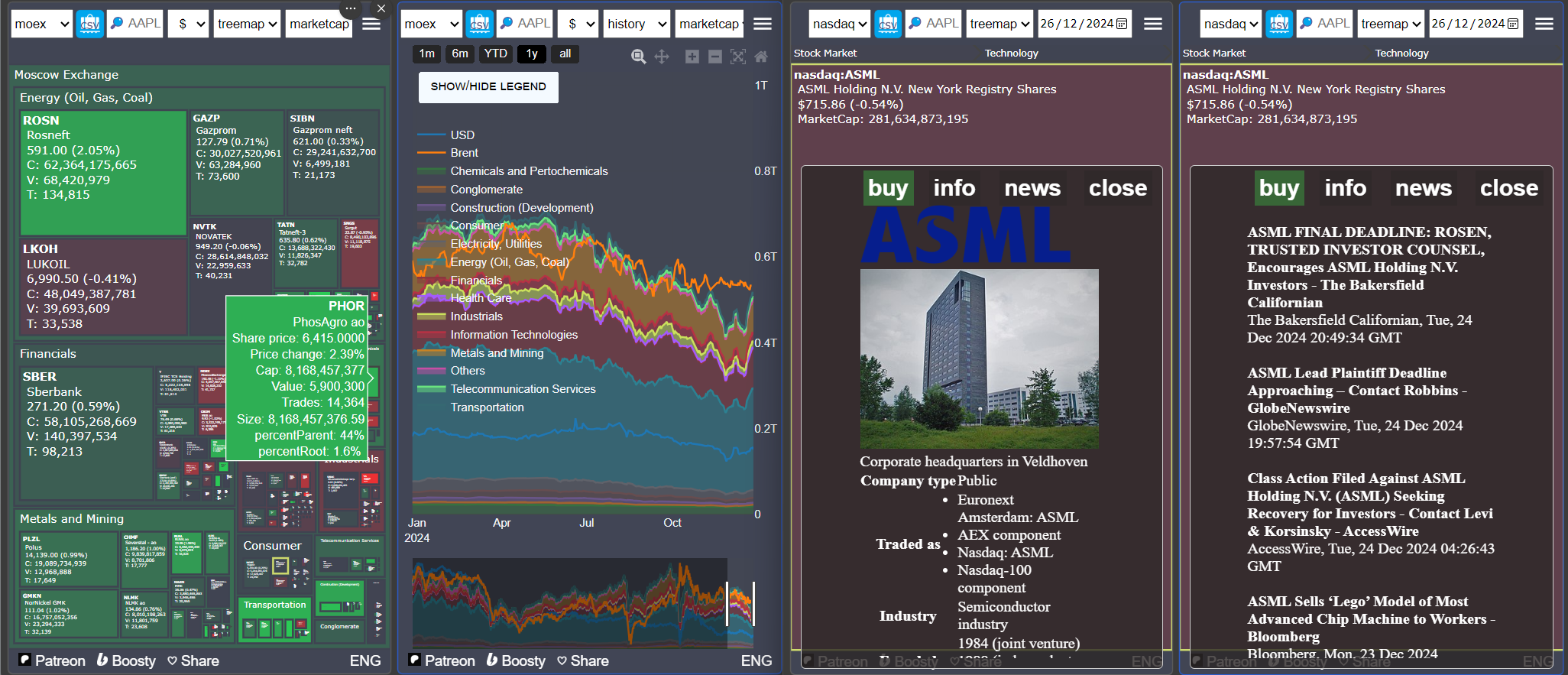Click Share heart in moex treemap footer
Viewport: 1568px width, 675px height.
pos(172,660)
